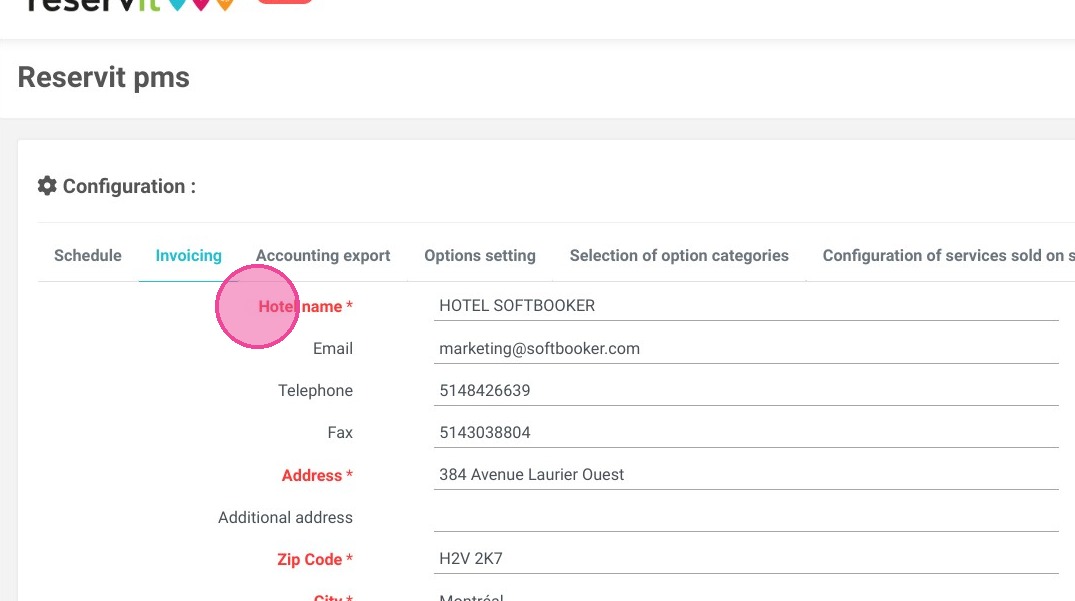Click the Fax number input field
Image resolution: width=1075 pixels, height=601 pixels.
pos(746,432)
